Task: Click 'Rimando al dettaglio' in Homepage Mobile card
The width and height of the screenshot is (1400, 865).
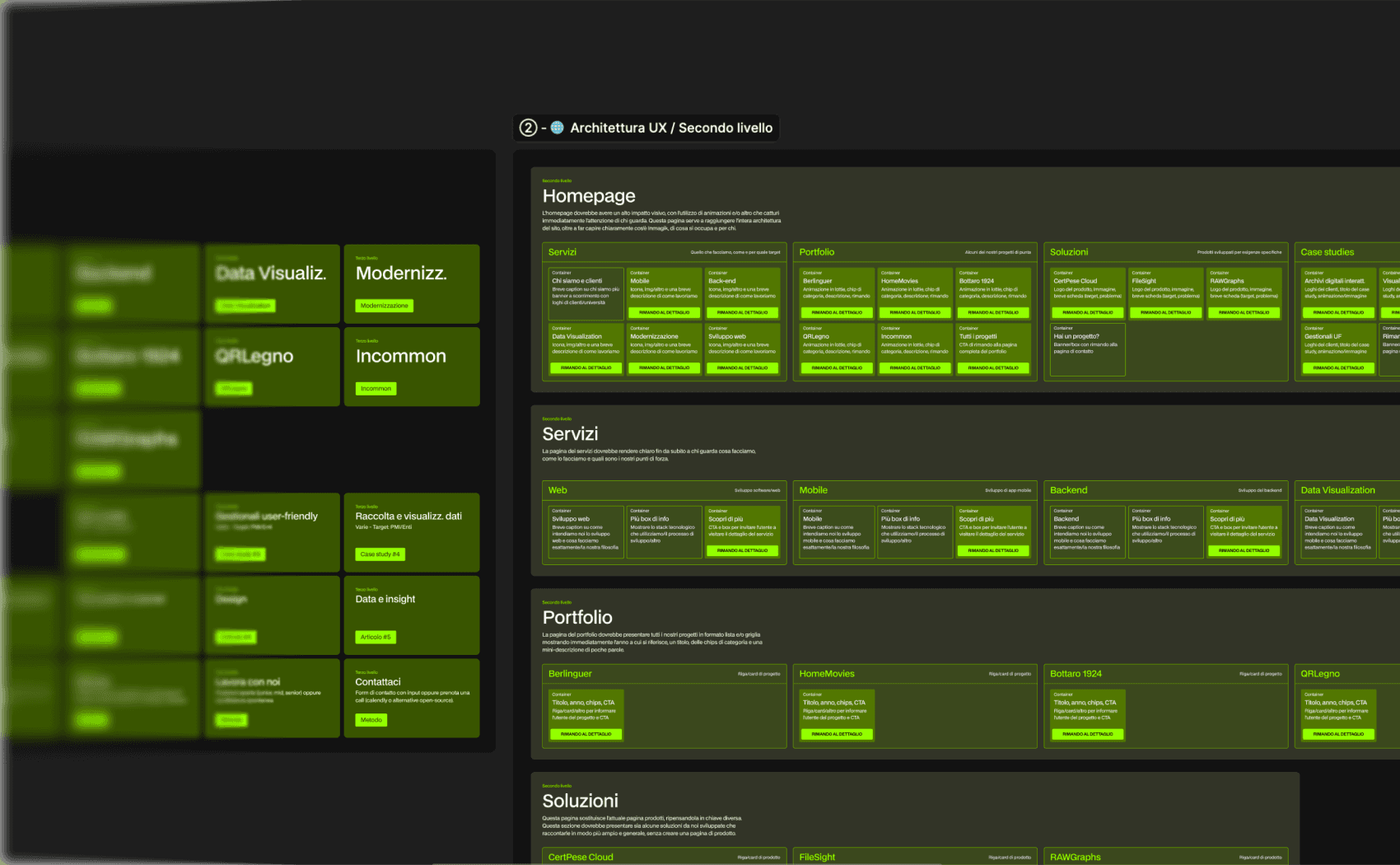Action: coord(665,313)
